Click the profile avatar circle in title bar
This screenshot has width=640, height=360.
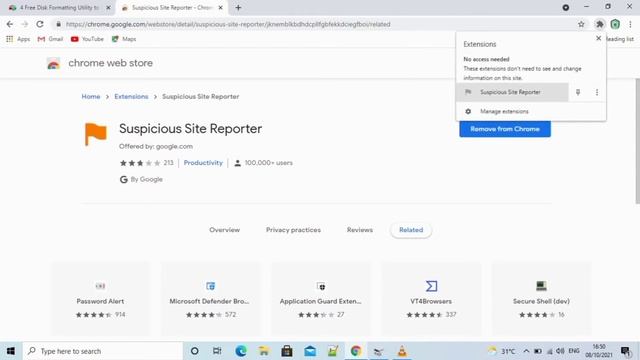click(566, 7)
